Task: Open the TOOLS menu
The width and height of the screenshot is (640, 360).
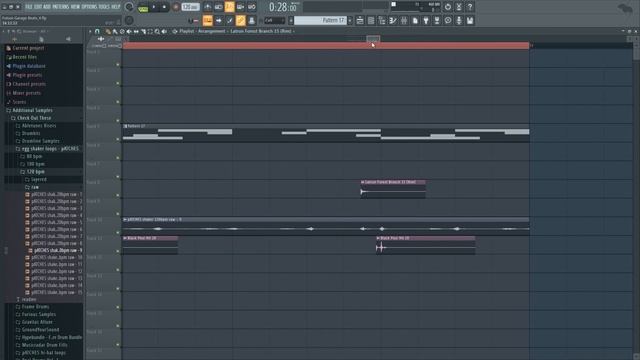Action: click(104, 7)
